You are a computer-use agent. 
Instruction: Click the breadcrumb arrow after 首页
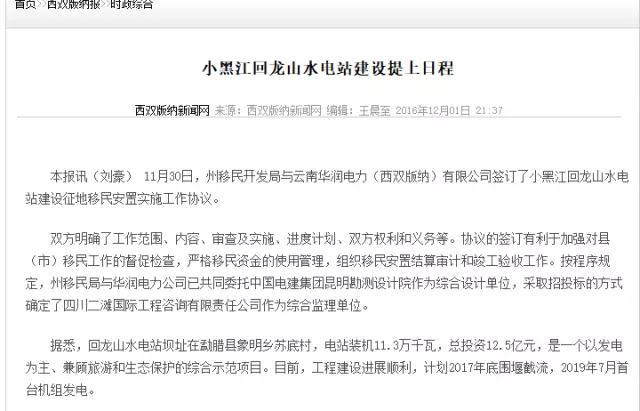[x=41, y=4]
